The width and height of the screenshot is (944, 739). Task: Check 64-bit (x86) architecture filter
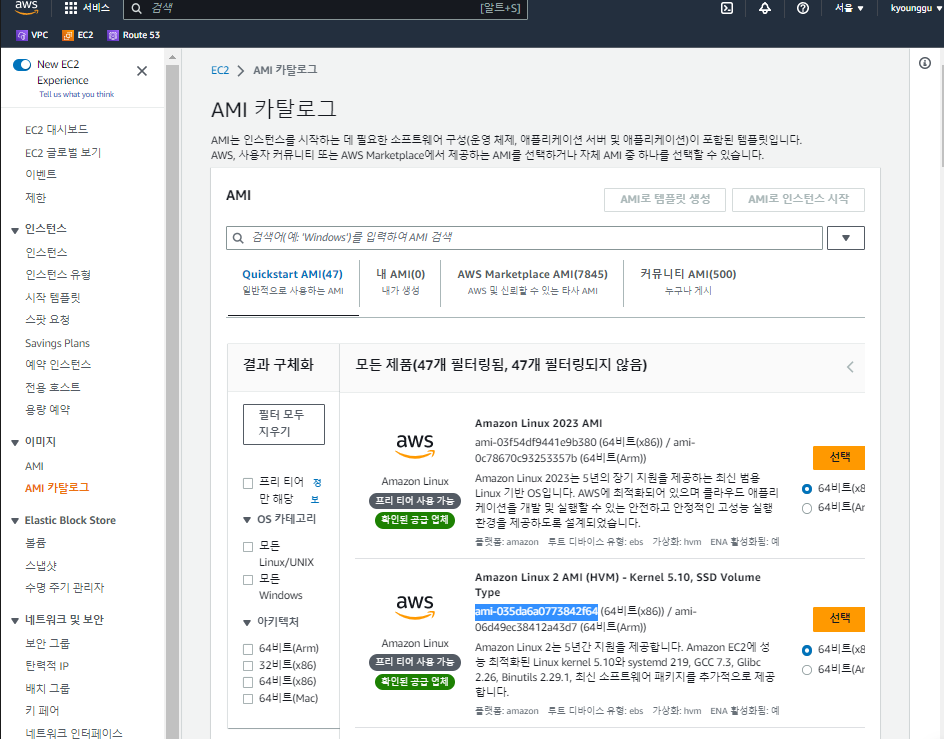(x=247, y=682)
